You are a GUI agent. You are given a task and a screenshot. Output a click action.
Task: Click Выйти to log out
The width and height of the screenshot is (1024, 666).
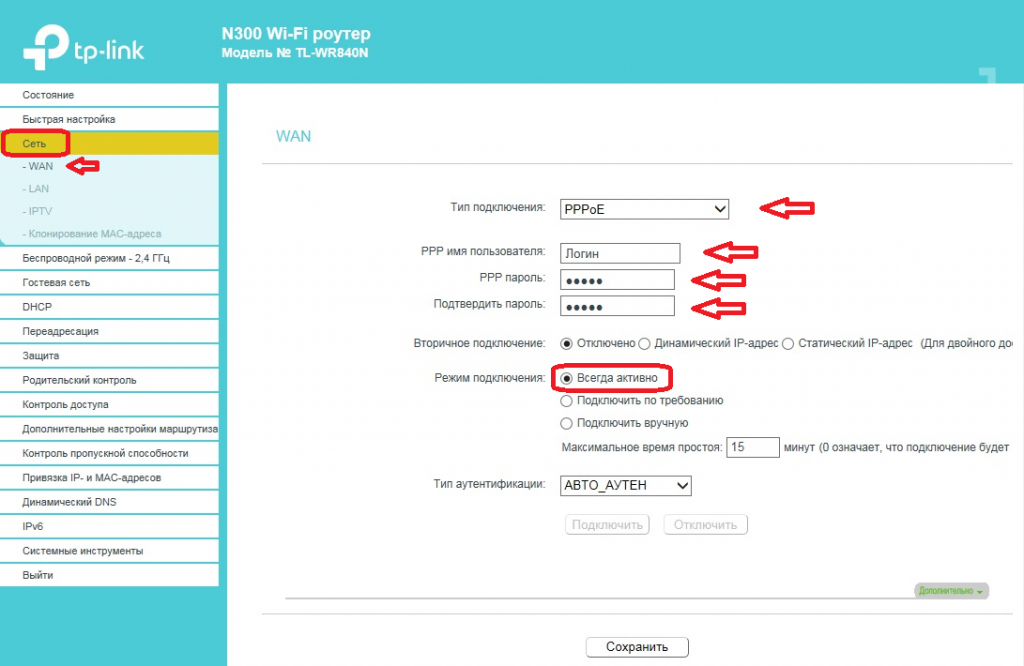point(109,575)
